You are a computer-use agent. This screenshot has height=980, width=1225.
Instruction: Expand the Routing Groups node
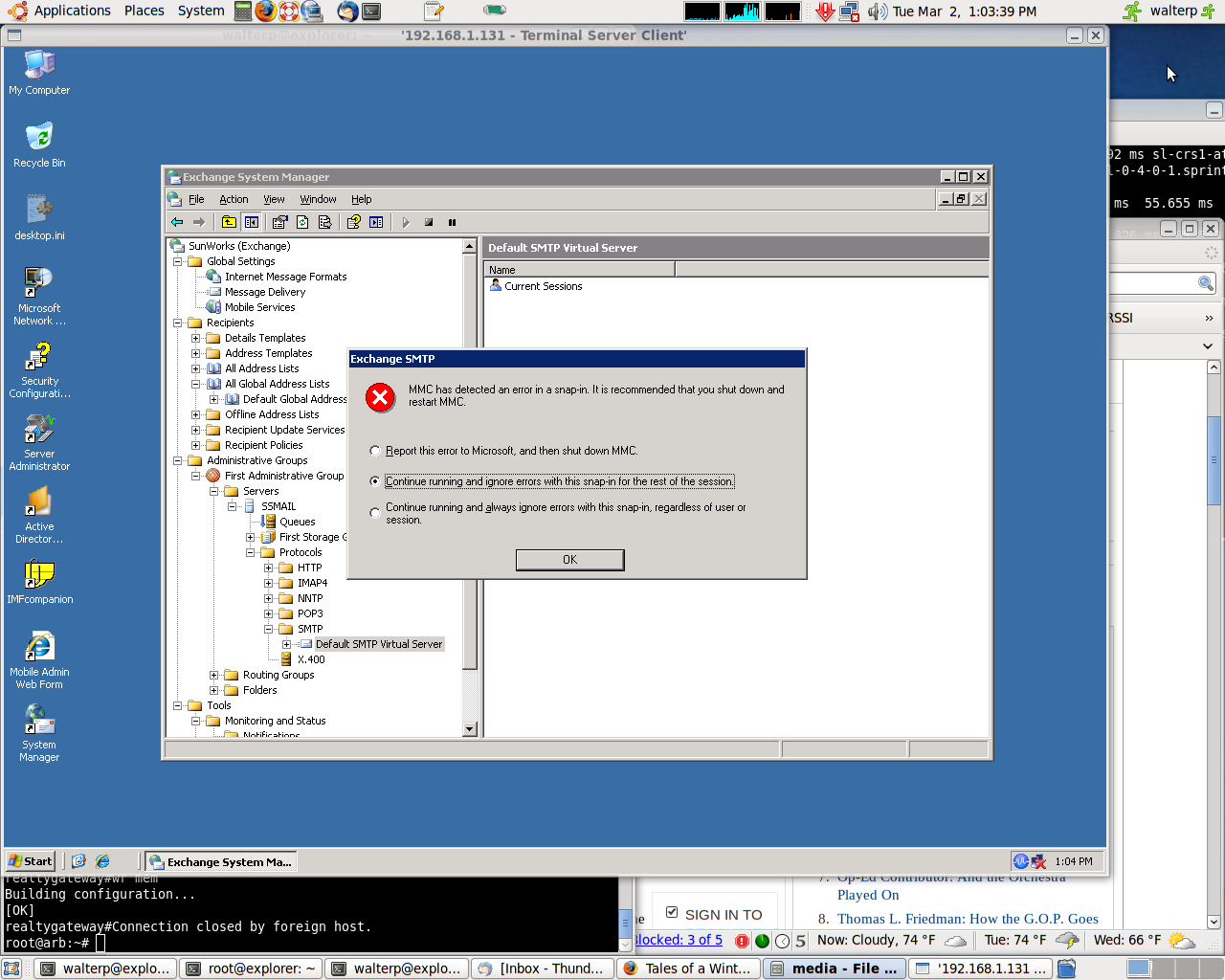point(213,675)
